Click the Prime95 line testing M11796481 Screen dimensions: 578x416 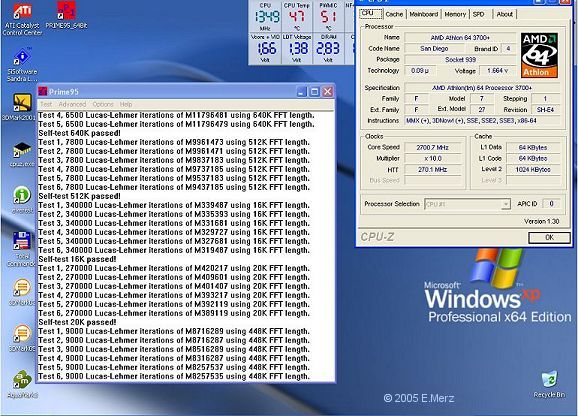pos(176,115)
